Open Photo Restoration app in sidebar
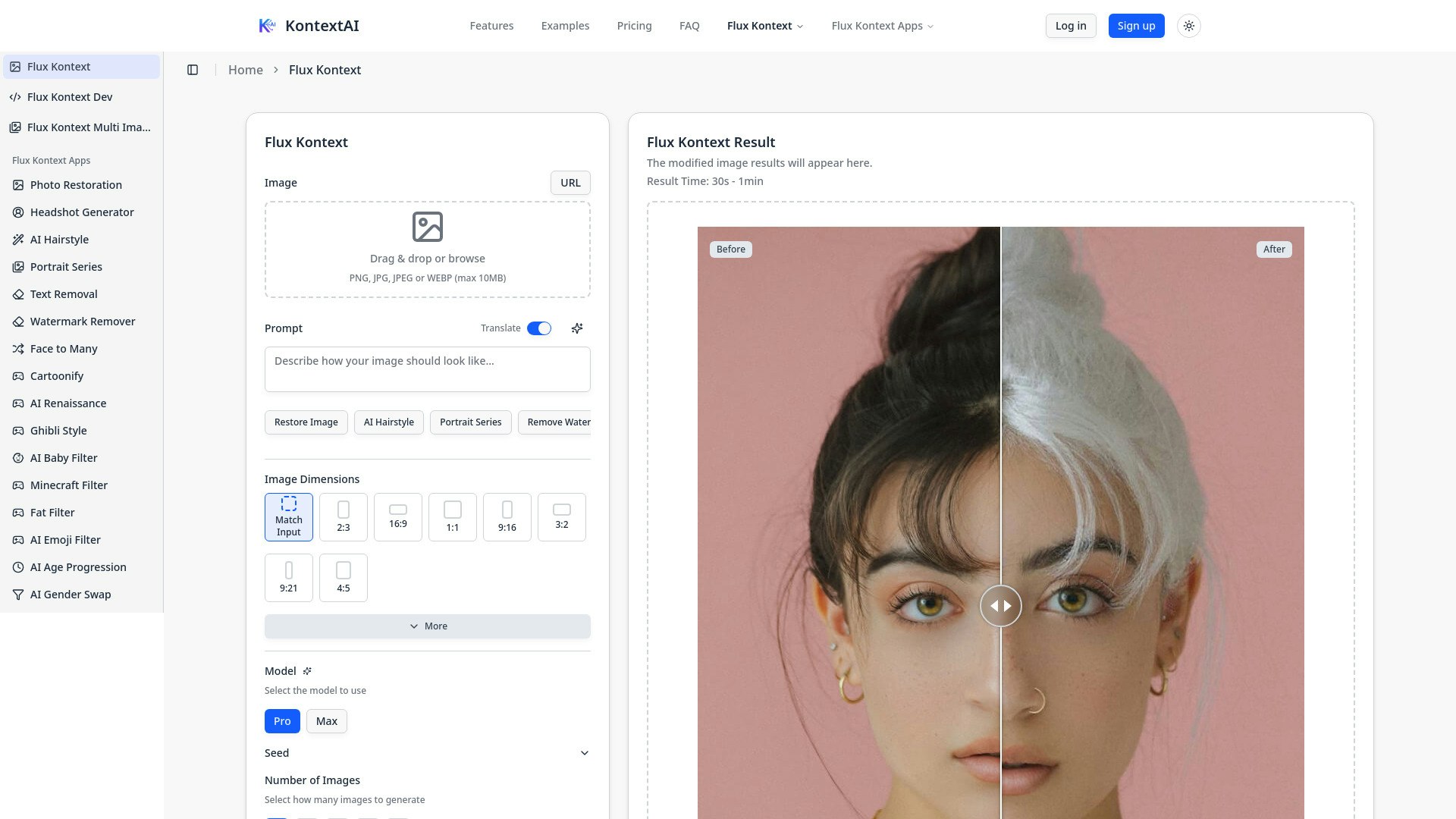Viewport: 1456px width, 819px height. pos(82,185)
